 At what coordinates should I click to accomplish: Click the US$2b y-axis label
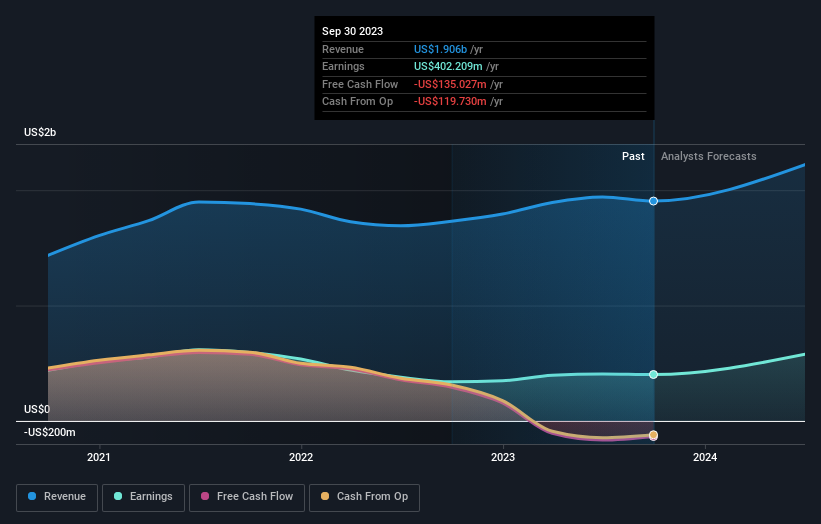pyautogui.click(x=40, y=132)
